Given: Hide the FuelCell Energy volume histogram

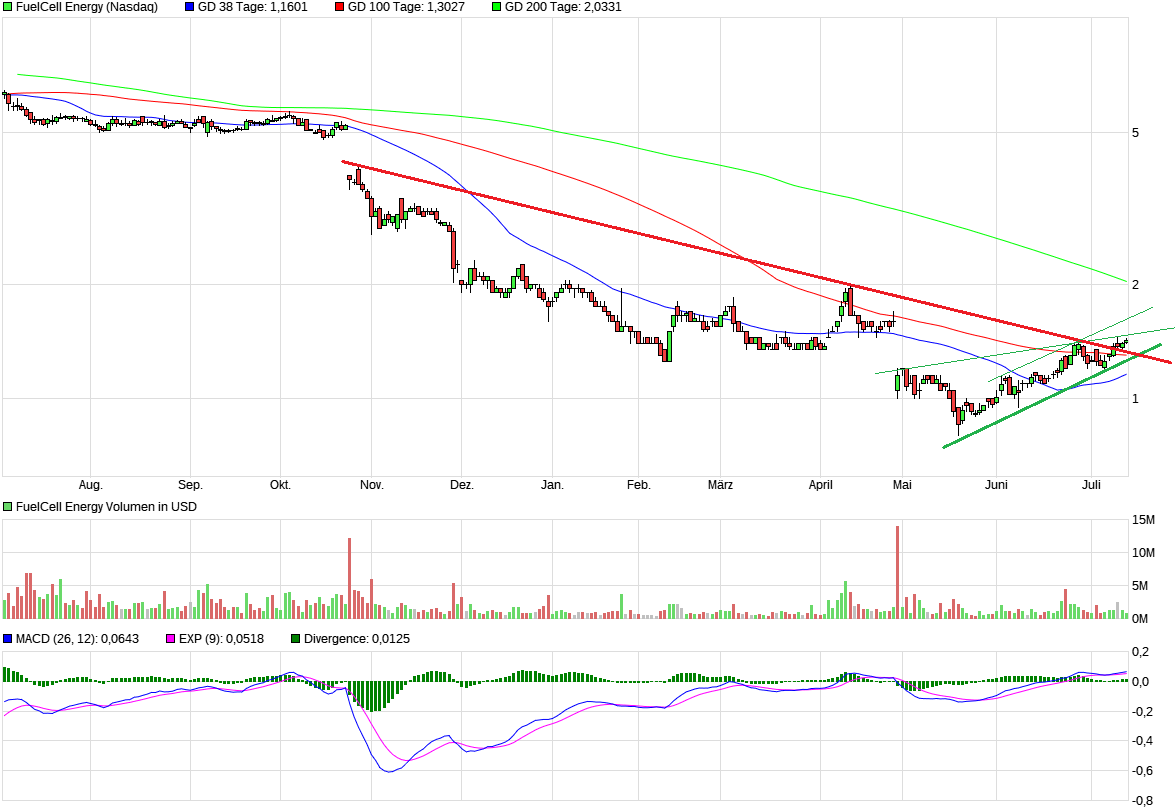Looking at the screenshot, I should [x=8, y=506].
